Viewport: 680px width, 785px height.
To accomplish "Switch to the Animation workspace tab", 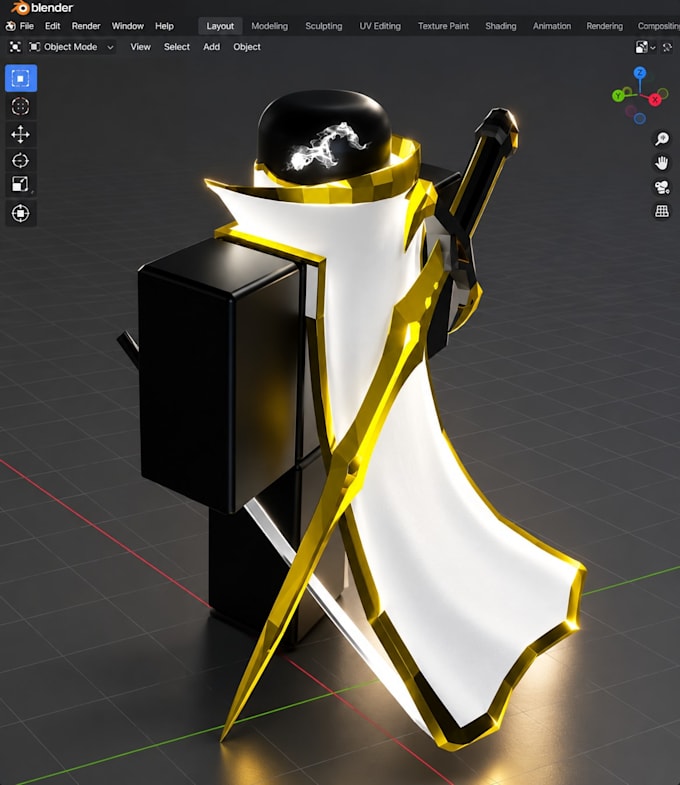I will 552,26.
